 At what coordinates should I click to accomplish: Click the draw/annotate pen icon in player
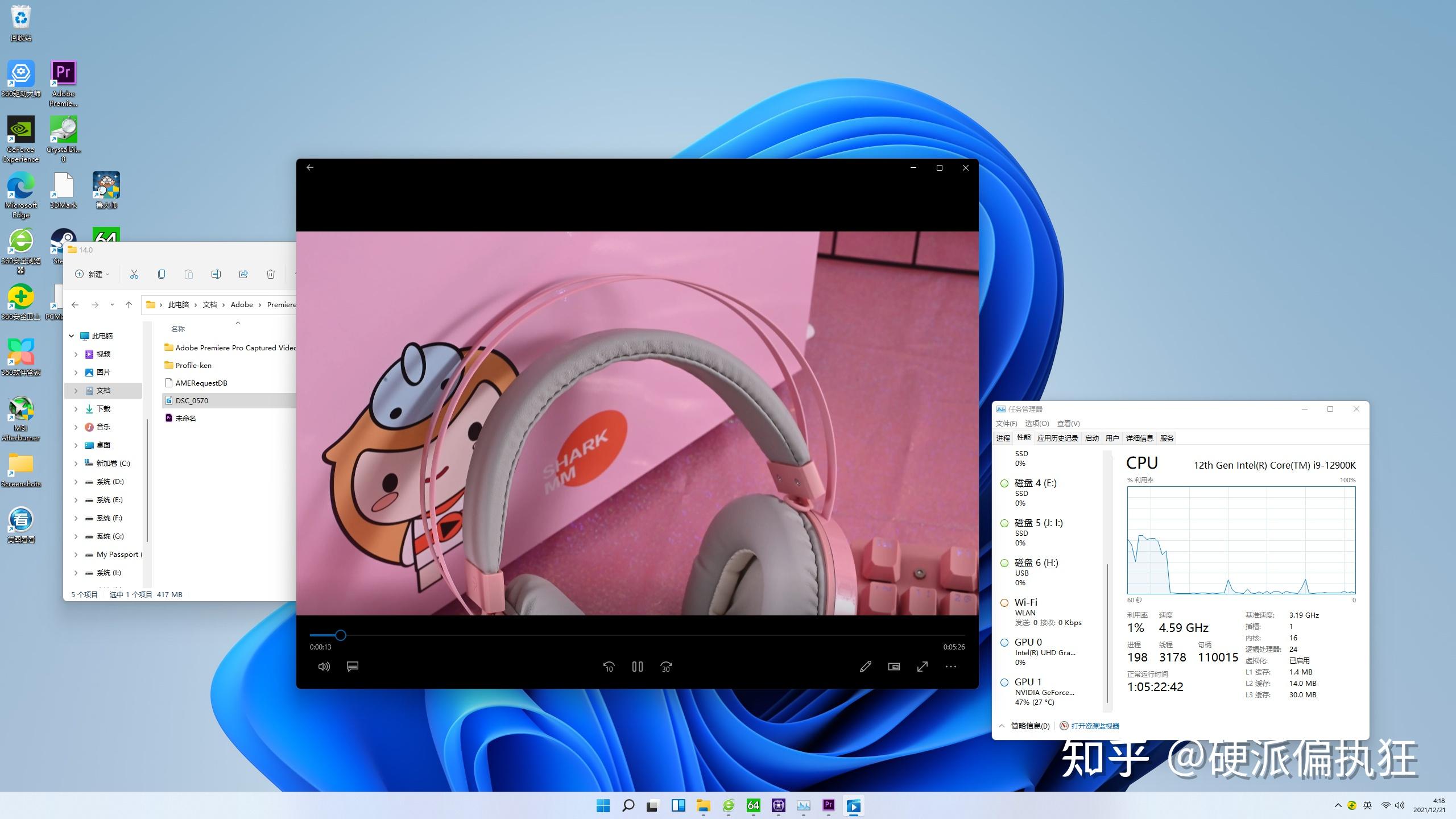(865, 666)
